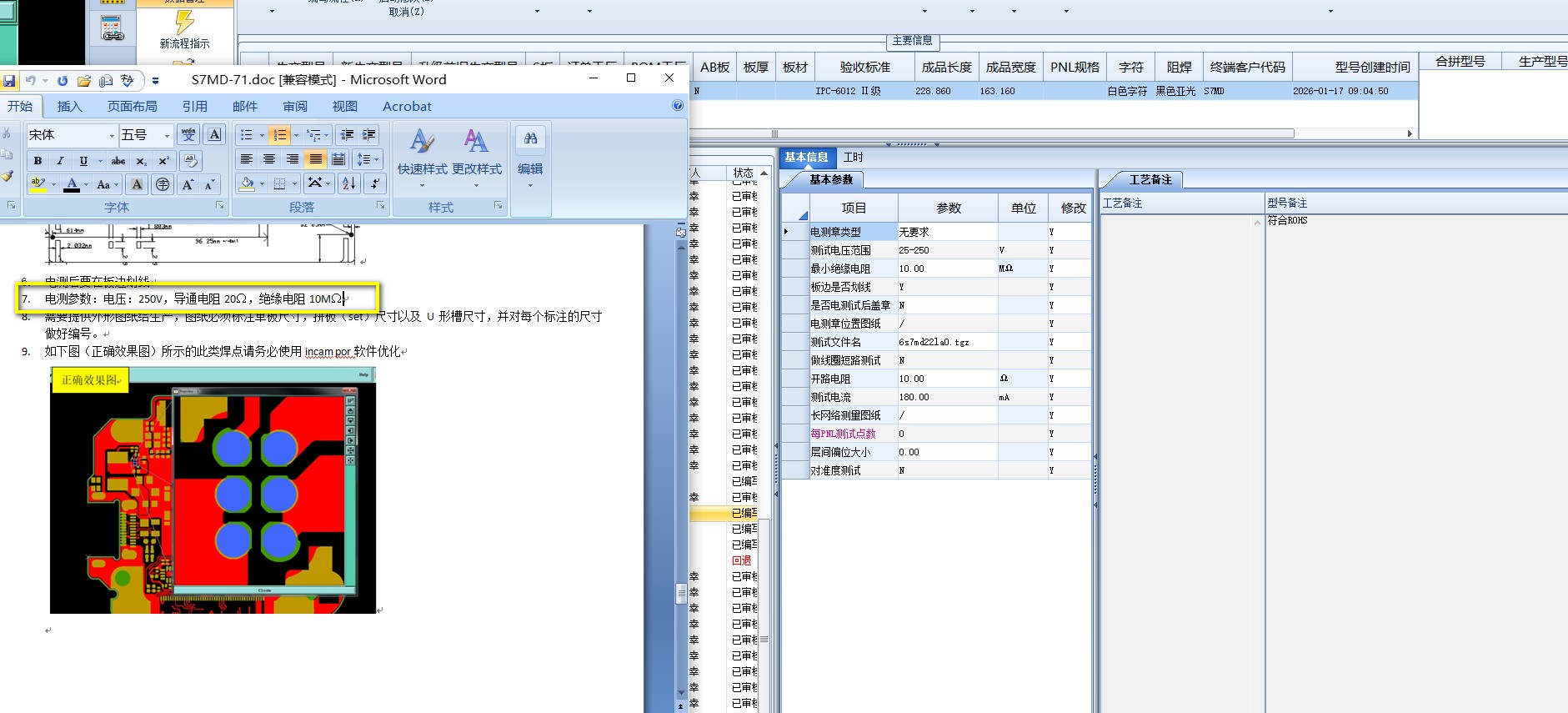Click the calculator icon in left panel
The image size is (1568, 713).
click(113, 30)
